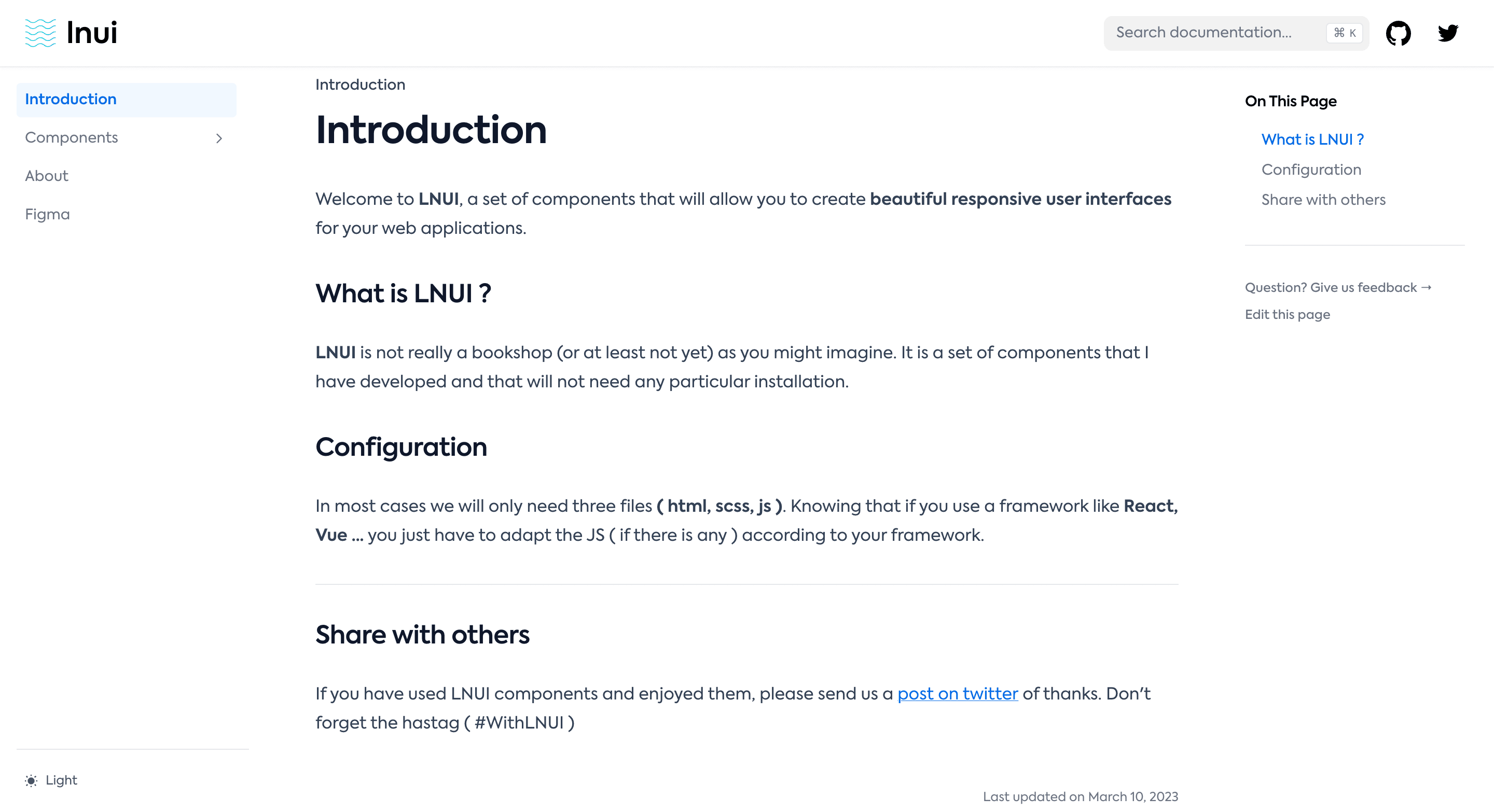The height and width of the screenshot is (812, 1494).
Task: Jump to Share with others section
Action: click(1323, 200)
